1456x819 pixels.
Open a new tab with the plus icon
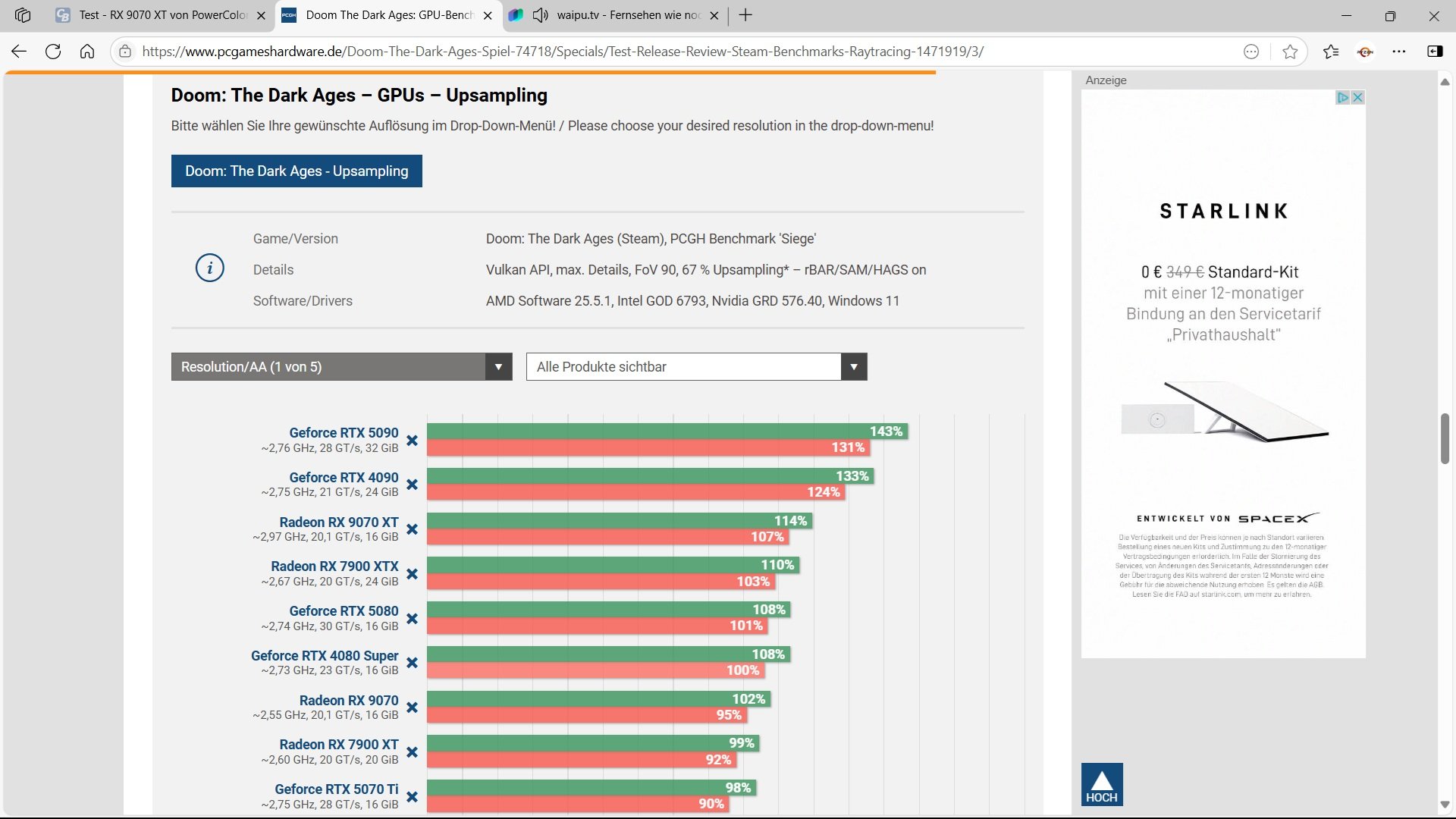pos(745,15)
